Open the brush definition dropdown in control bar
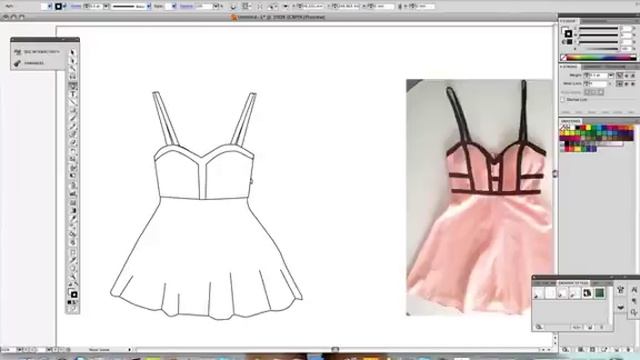This screenshot has width=640, height=360. click(x=149, y=7)
